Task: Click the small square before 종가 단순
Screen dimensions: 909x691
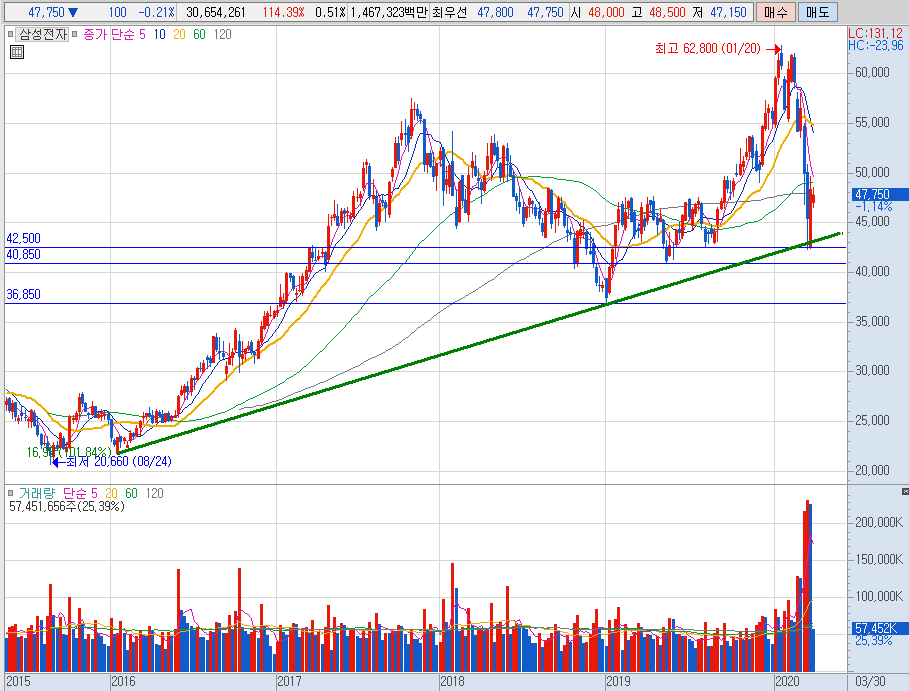Action: [x=75, y=35]
